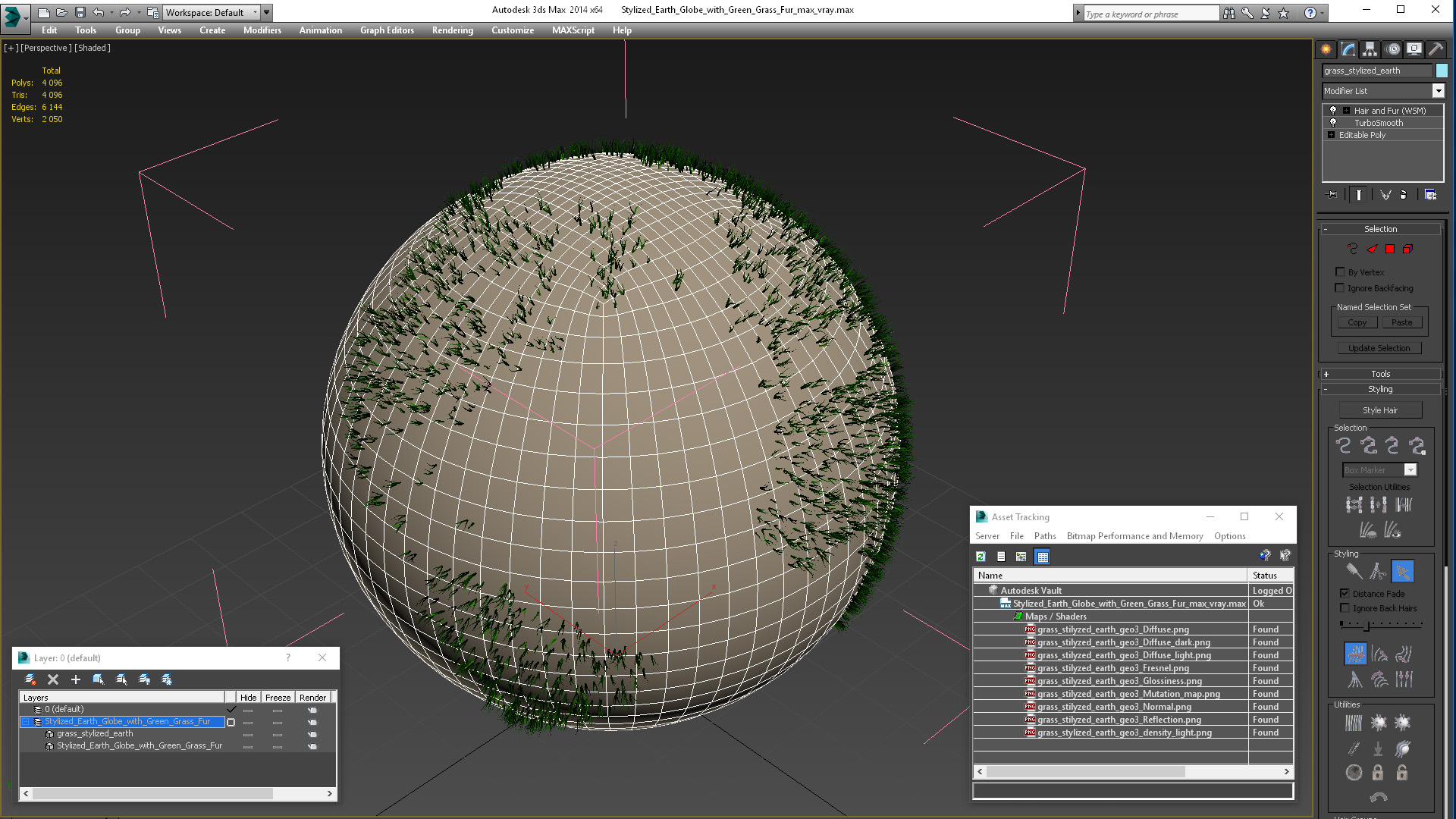
Task: Click the object color swatch
Action: click(1442, 71)
